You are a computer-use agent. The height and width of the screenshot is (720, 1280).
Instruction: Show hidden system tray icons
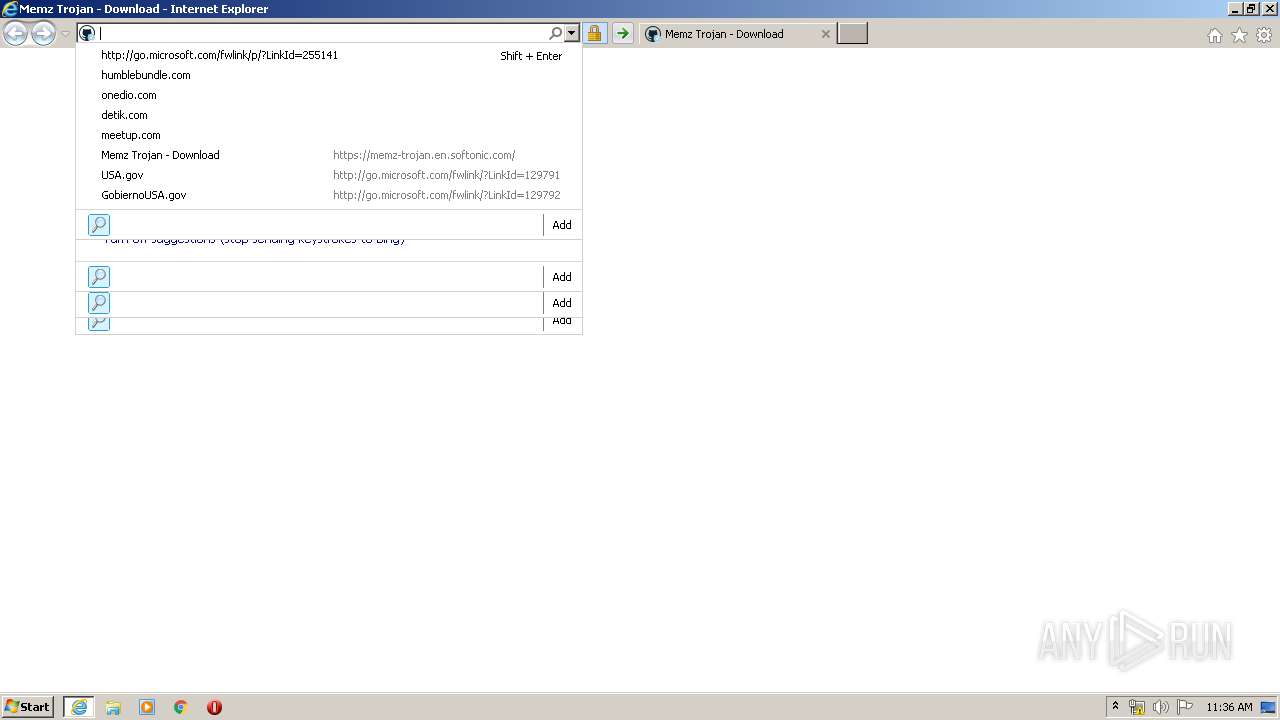click(1115, 707)
